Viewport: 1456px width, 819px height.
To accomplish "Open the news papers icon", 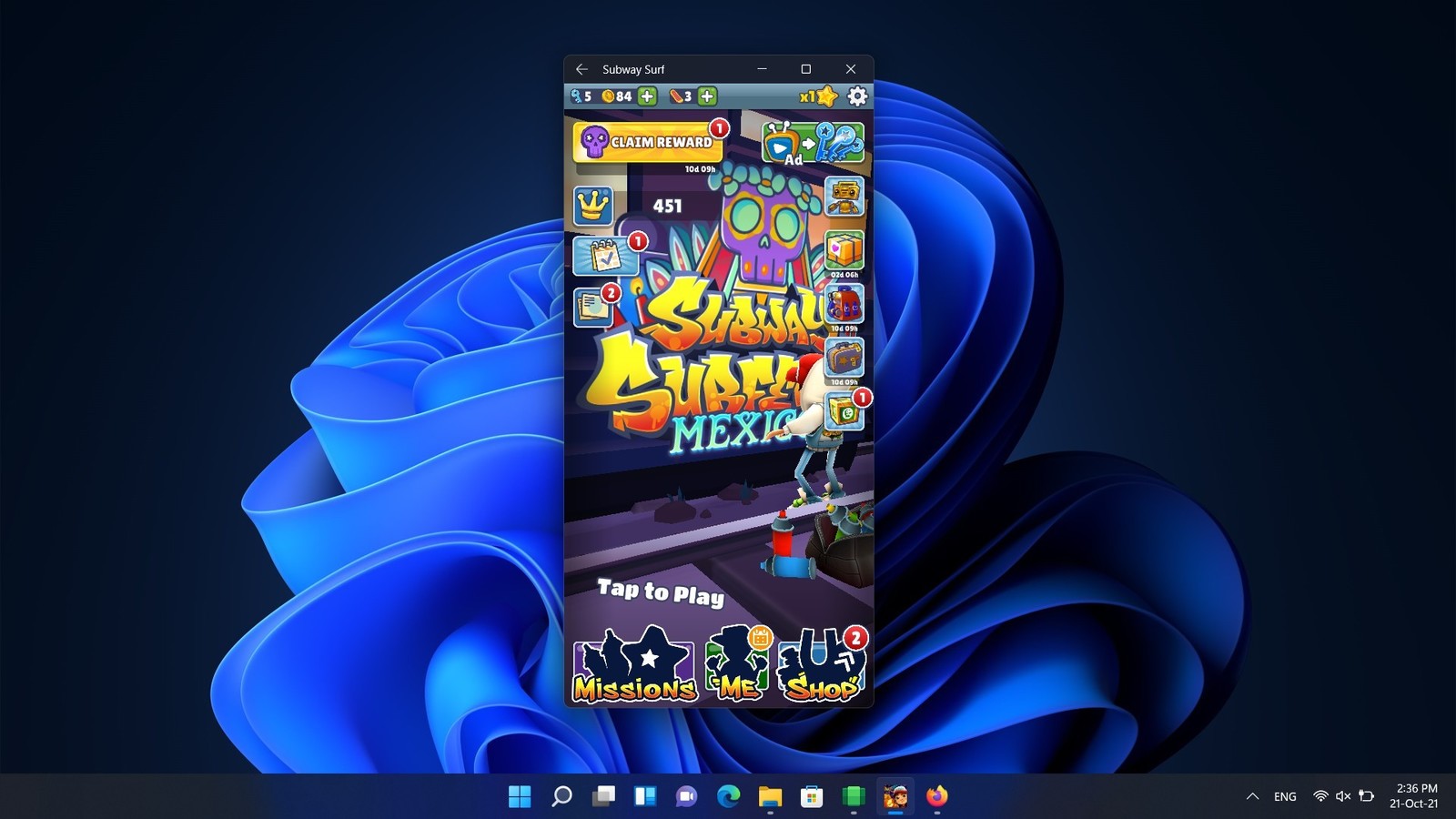I will click(x=594, y=308).
